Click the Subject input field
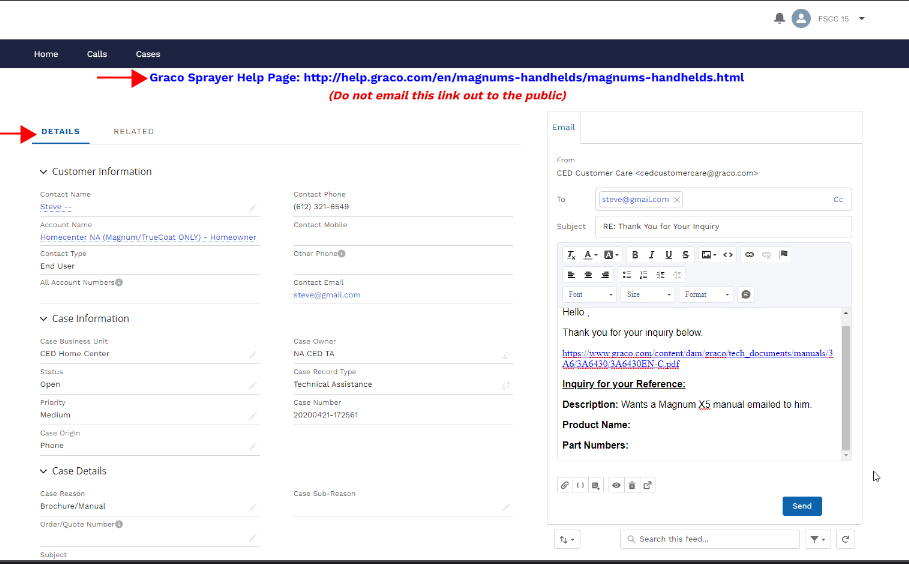The width and height of the screenshot is (909, 564). 723,227
